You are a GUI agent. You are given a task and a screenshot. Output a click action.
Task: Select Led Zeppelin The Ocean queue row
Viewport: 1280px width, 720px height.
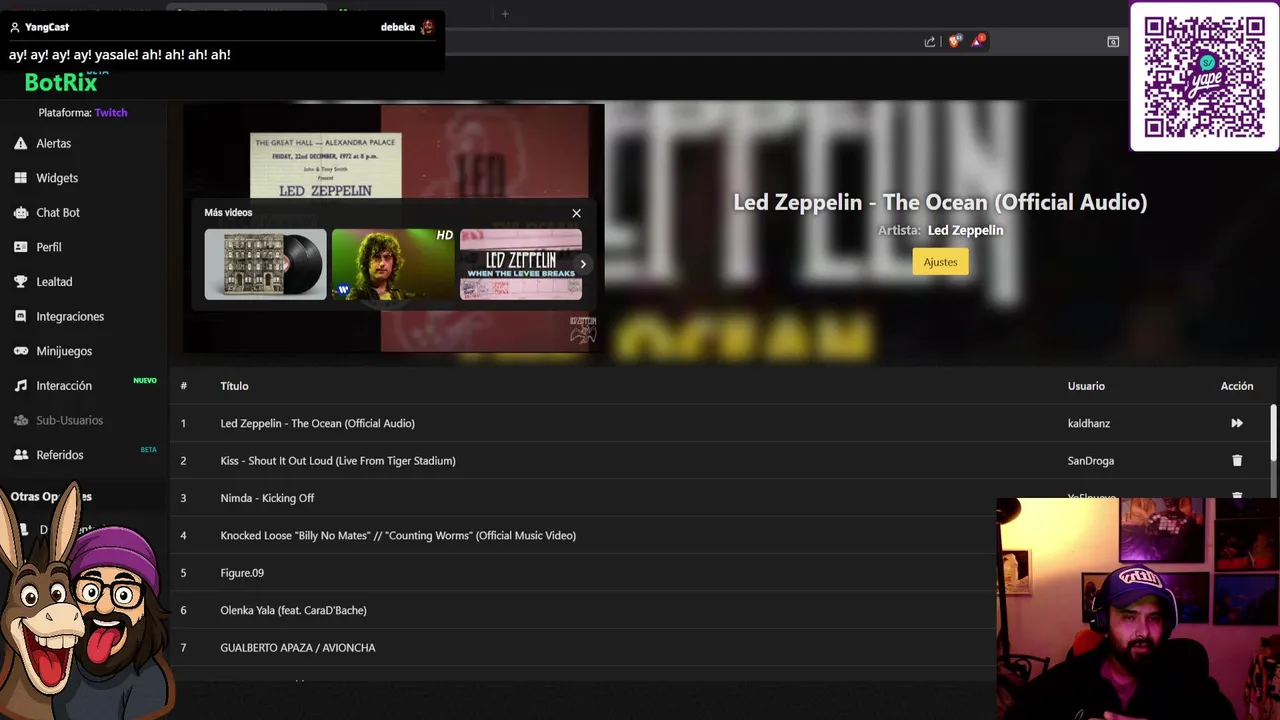click(x=720, y=423)
